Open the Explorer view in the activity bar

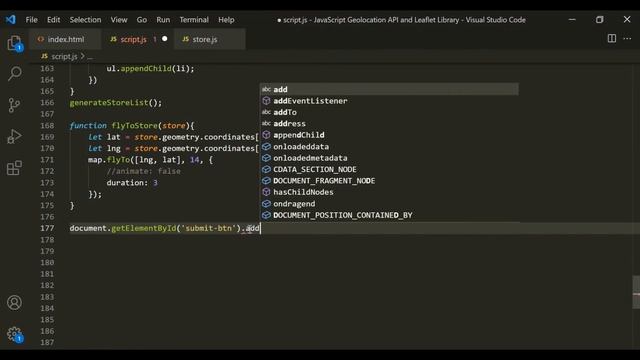[14, 43]
